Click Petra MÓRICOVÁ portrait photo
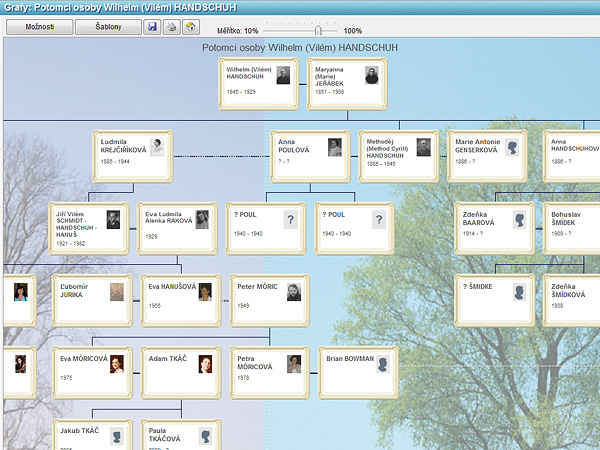The width and height of the screenshot is (600, 450). click(294, 364)
